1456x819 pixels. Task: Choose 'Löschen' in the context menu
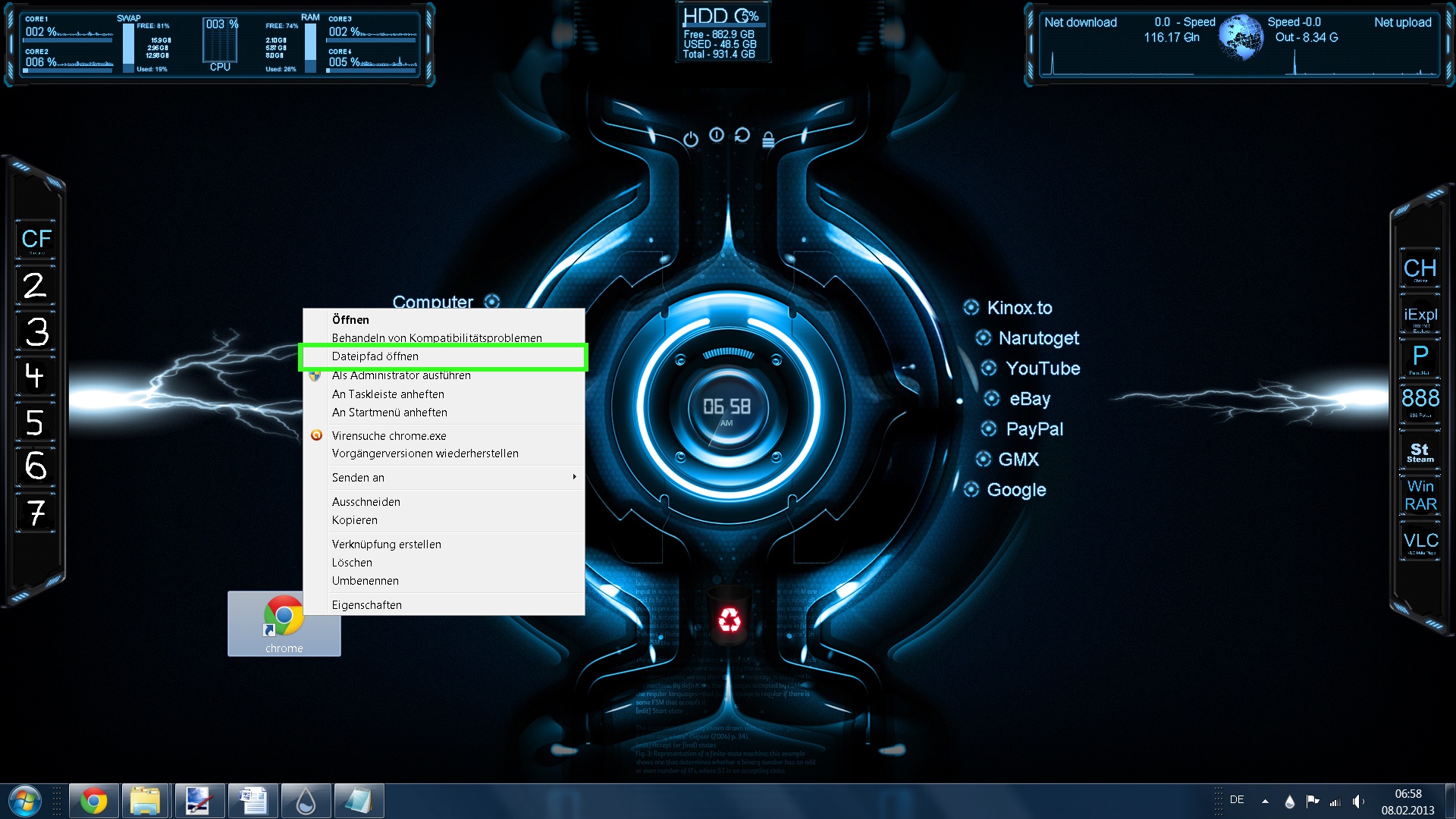click(x=444, y=562)
